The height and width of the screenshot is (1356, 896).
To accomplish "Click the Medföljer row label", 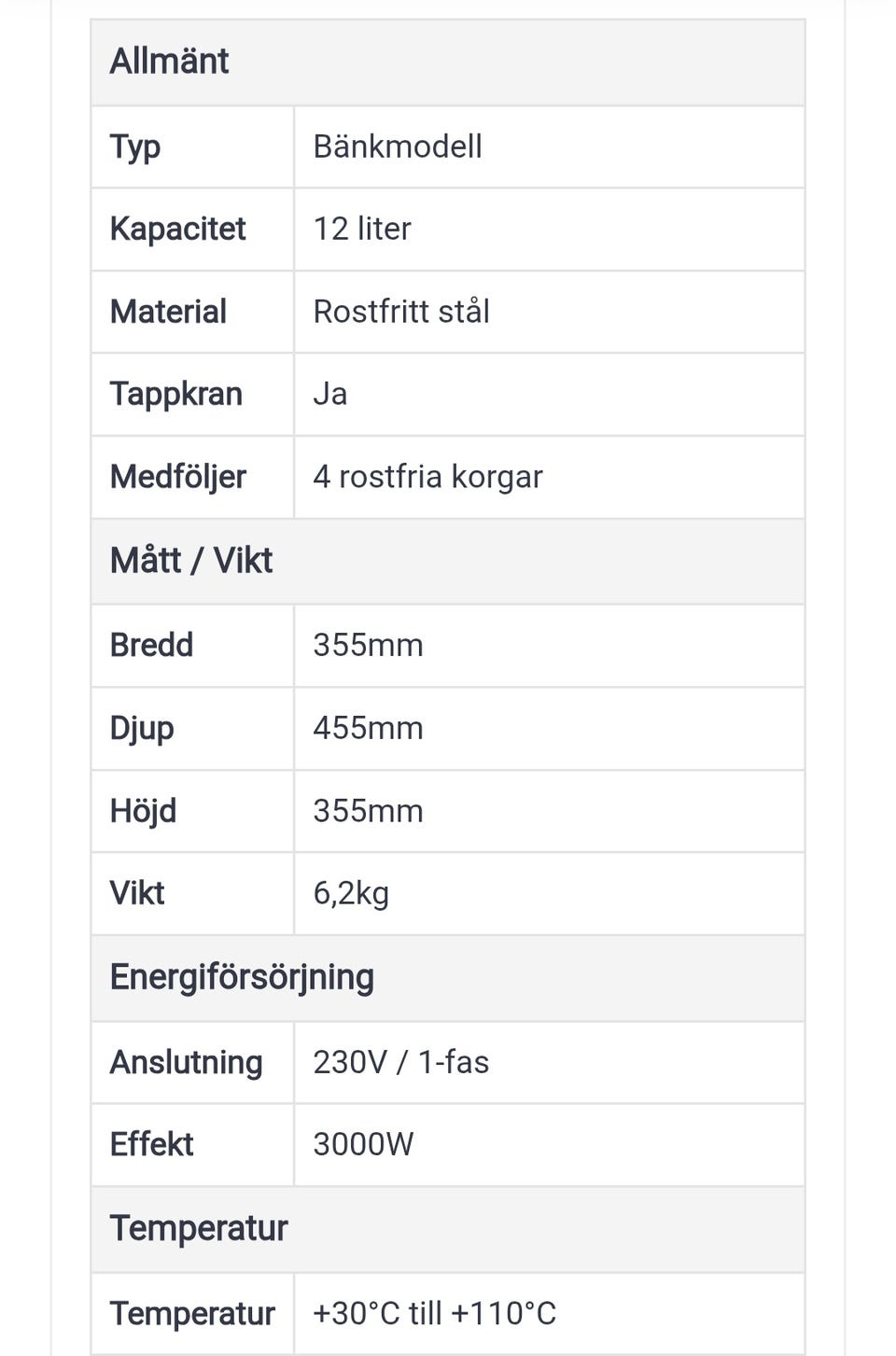I will (178, 477).
